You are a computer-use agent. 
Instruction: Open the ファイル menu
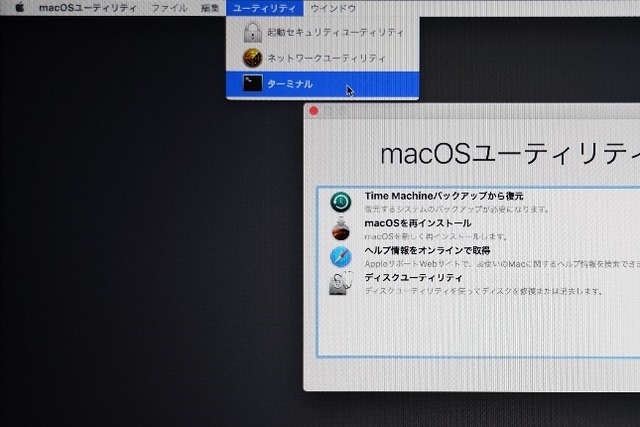[x=169, y=8]
